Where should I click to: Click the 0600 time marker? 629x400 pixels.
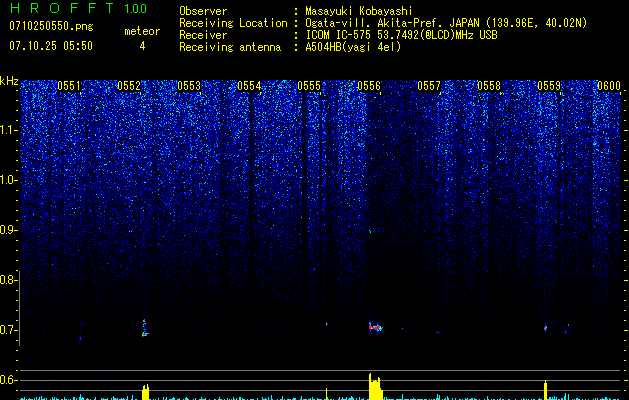(609, 86)
